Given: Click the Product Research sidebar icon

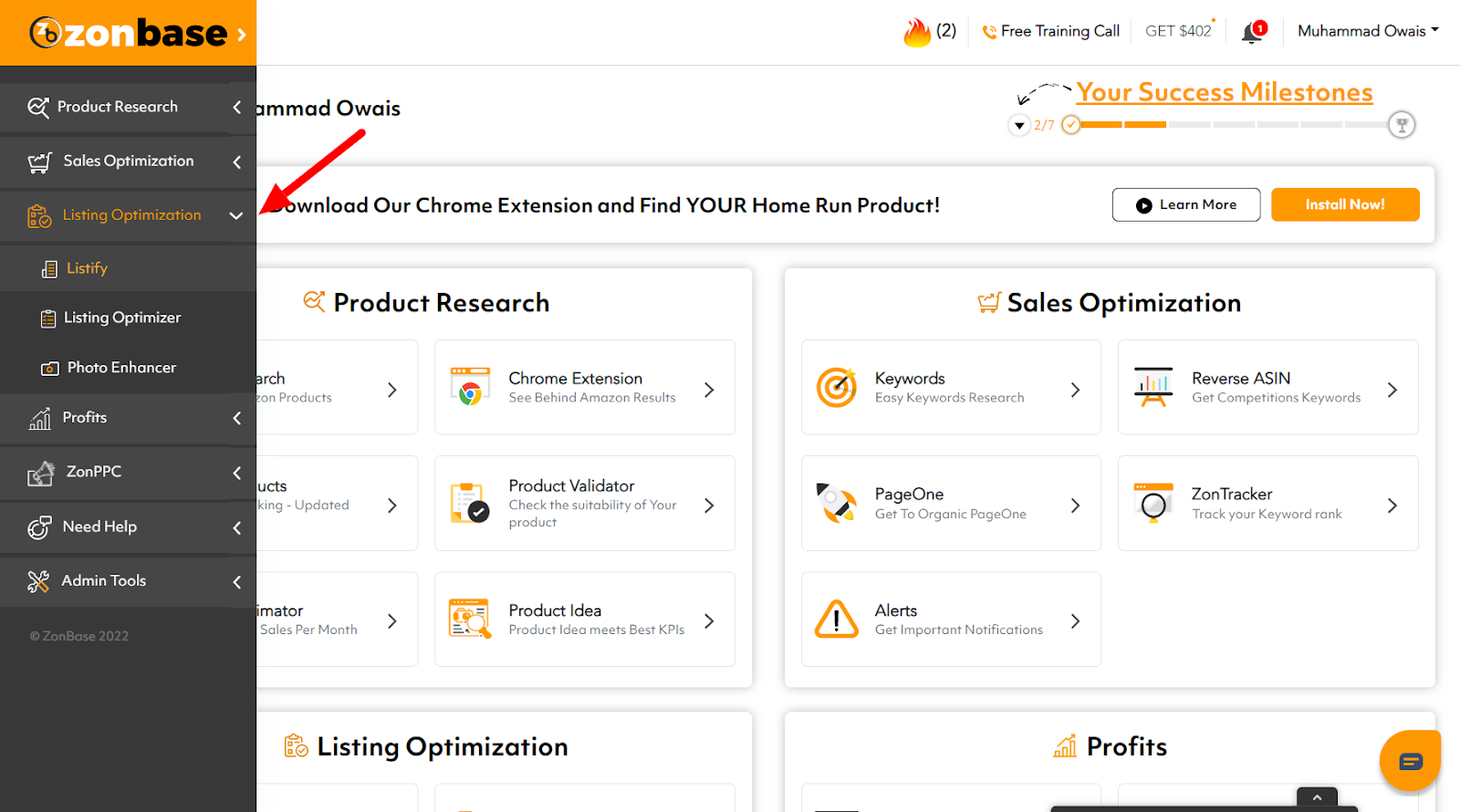Looking at the screenshot, I should 38,108.
